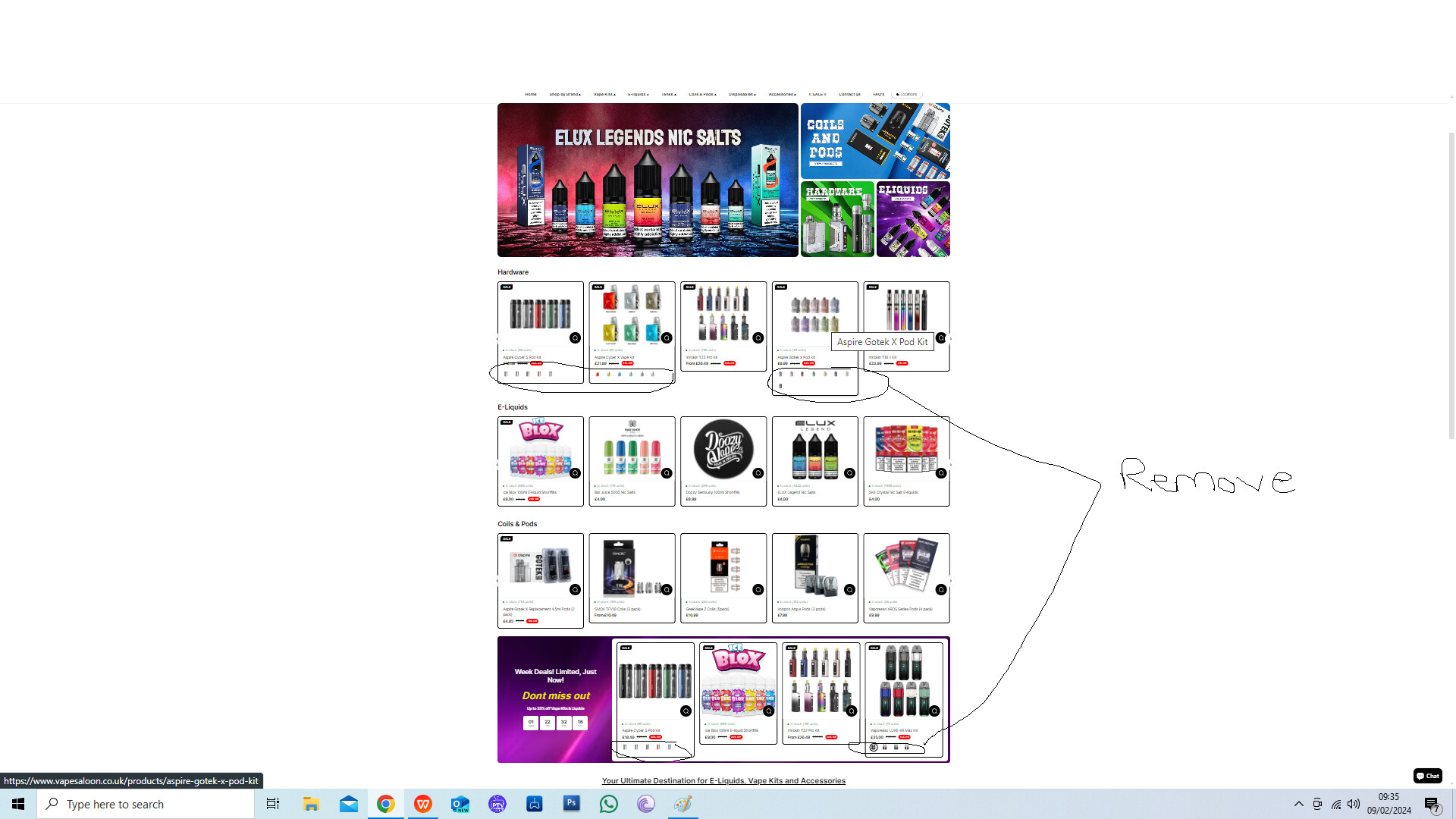The image size is (1456, 819).
Task: Open quick view for Aspire Cyber S Pod Kit in Hardware
Action: pos(575,338)
